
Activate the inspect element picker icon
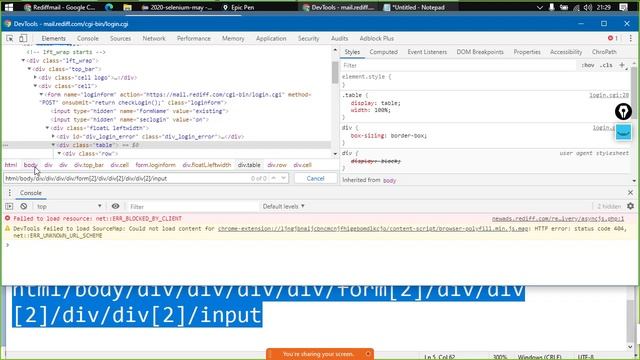tap(10, 38)
